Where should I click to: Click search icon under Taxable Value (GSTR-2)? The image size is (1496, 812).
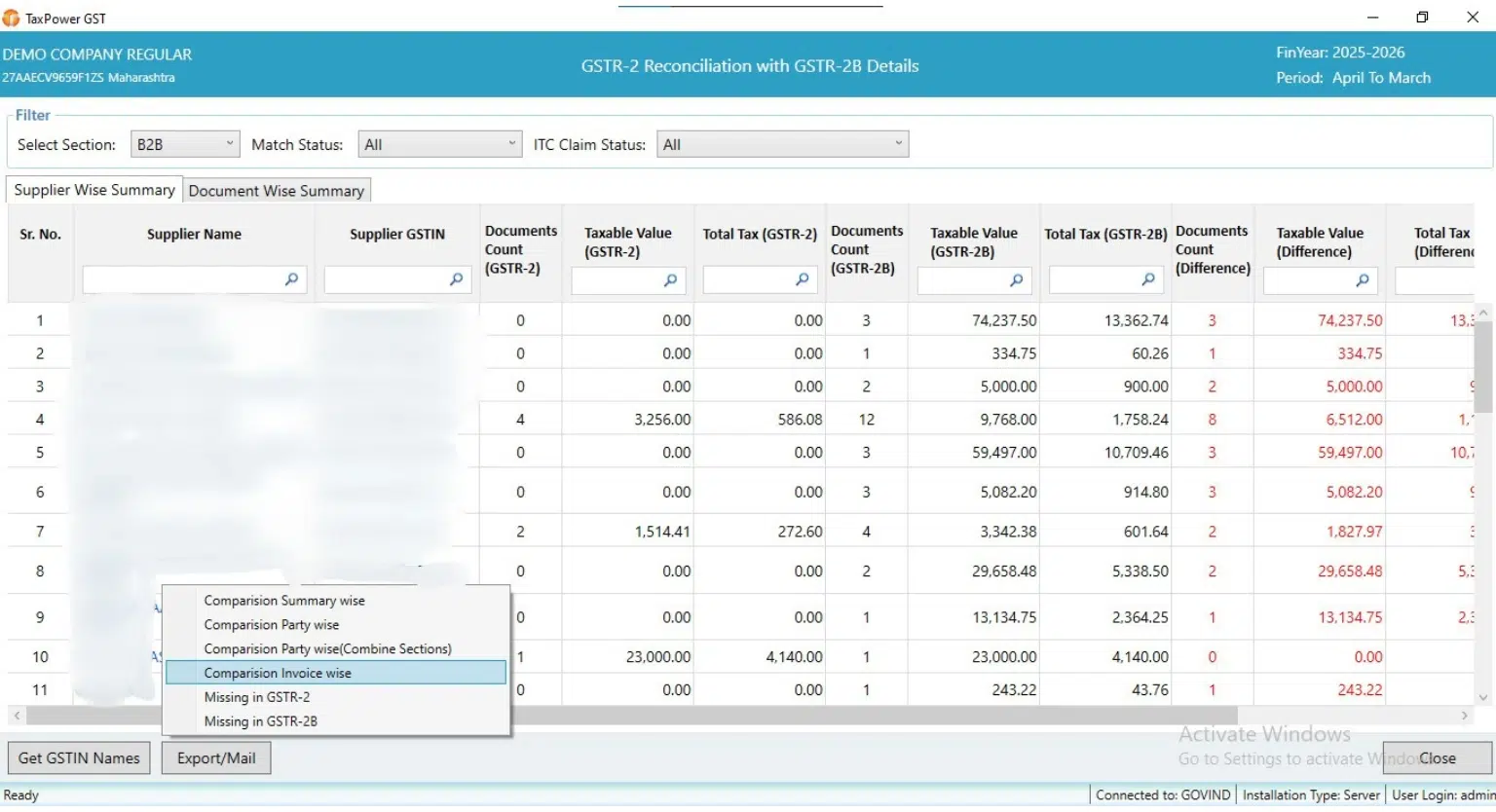(670, 280)
